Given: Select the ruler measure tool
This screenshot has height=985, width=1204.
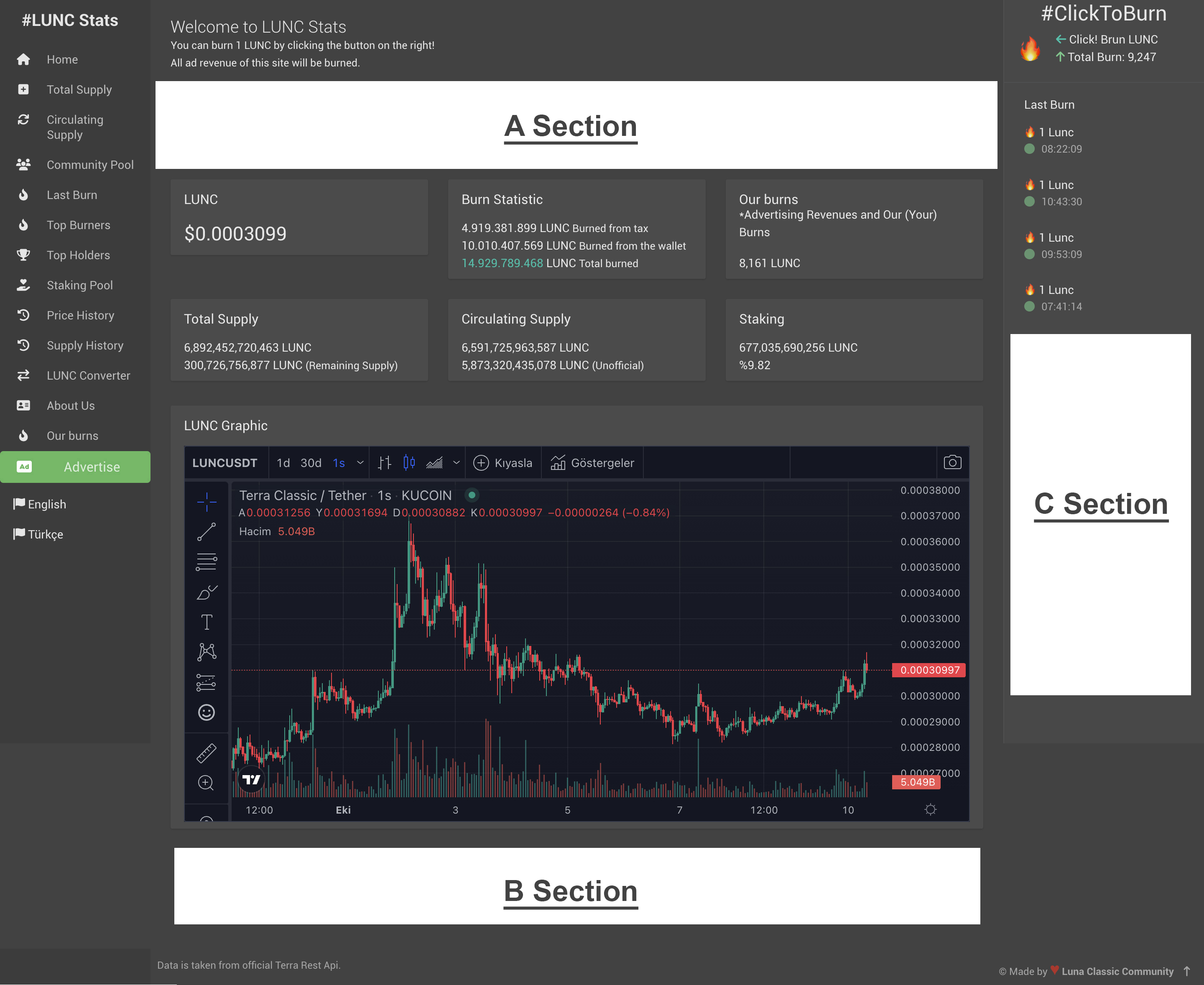Looking at the screenshot, I should pos(207,753).
